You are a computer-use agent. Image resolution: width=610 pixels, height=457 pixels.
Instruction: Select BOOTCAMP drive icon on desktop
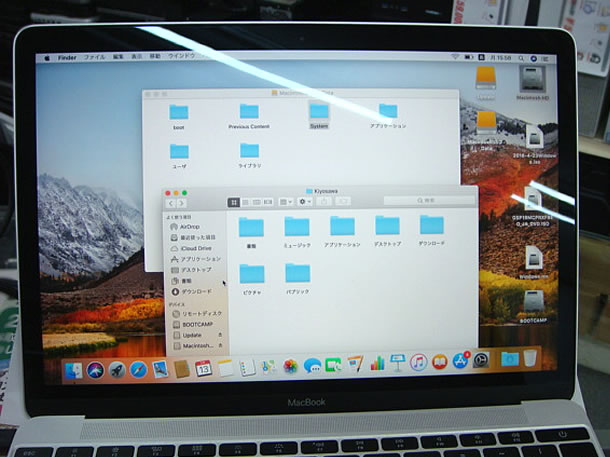coord(533,306)
